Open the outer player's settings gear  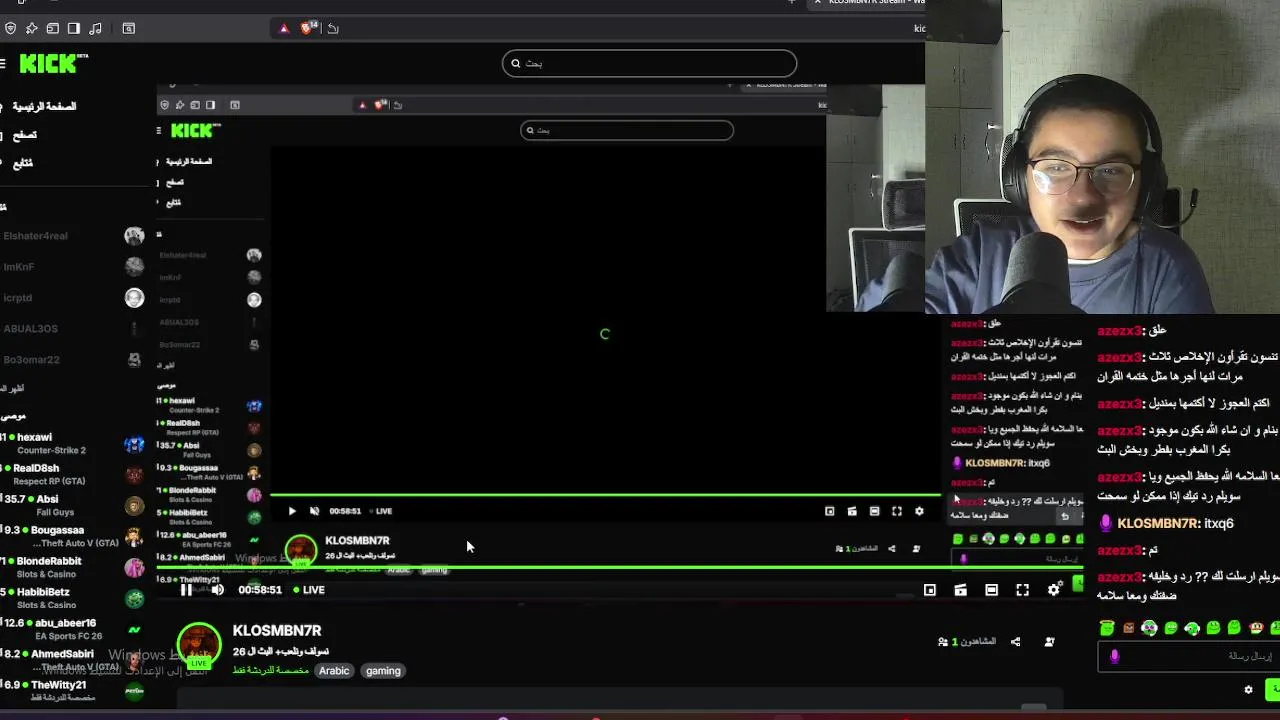tap(1053, 590)
